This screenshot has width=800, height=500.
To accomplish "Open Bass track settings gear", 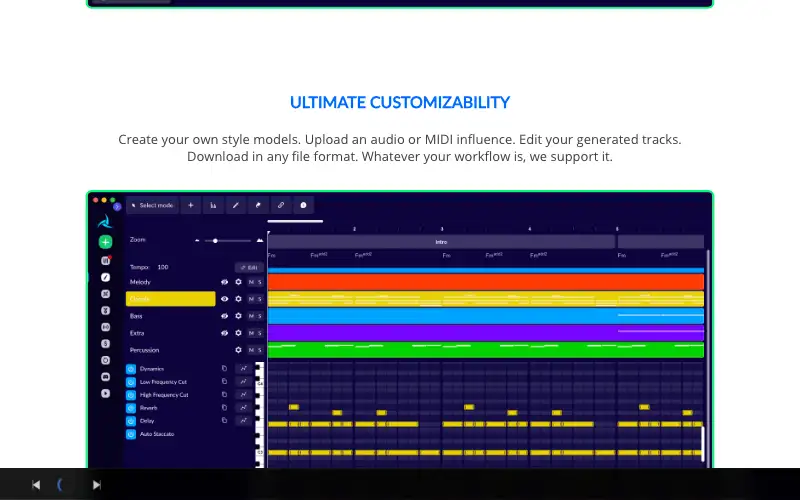I will click(238, 316).
